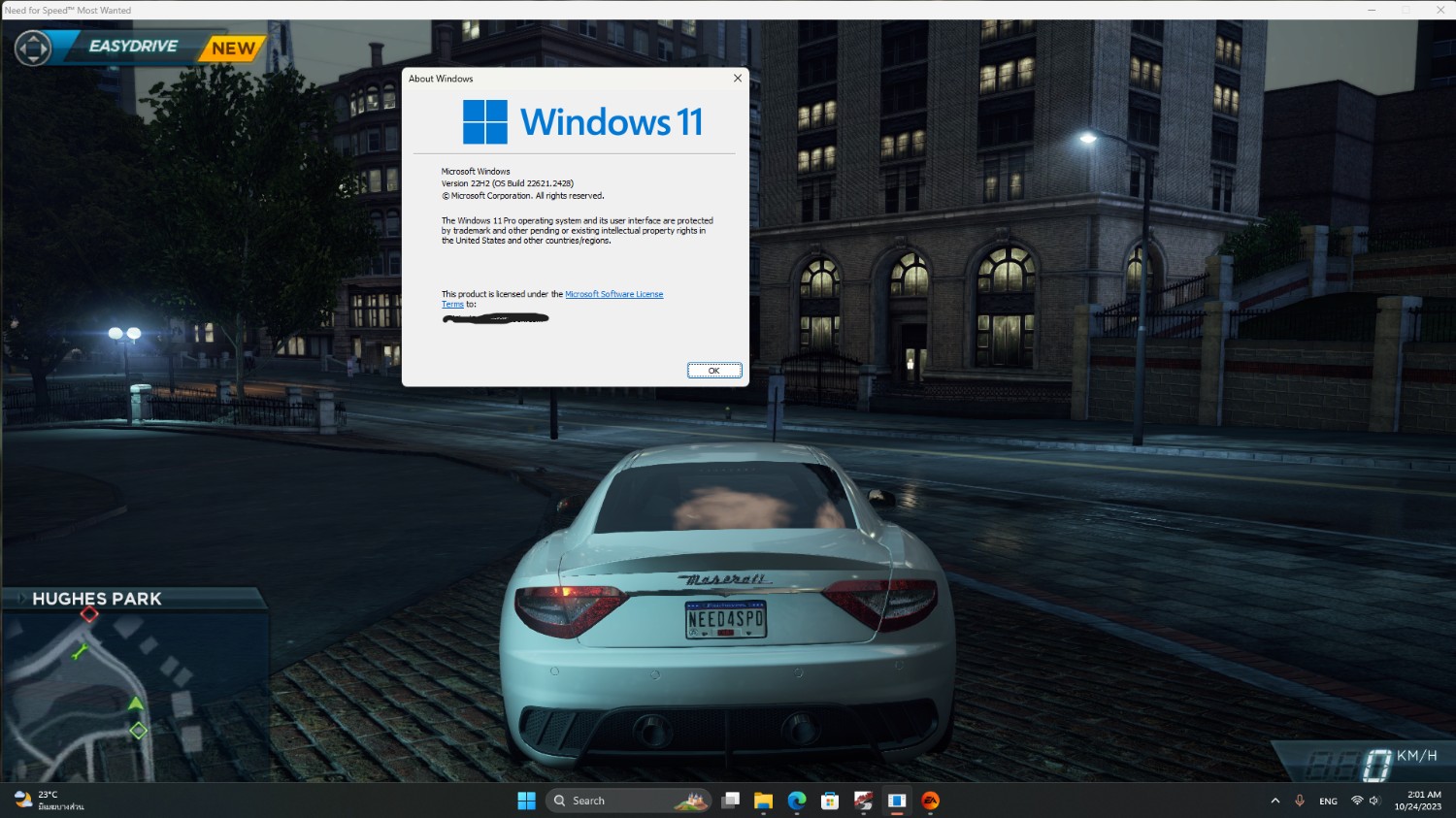1456x818 pixels.
Task: Click the microphone tray icon
Action: point(1300,801)
